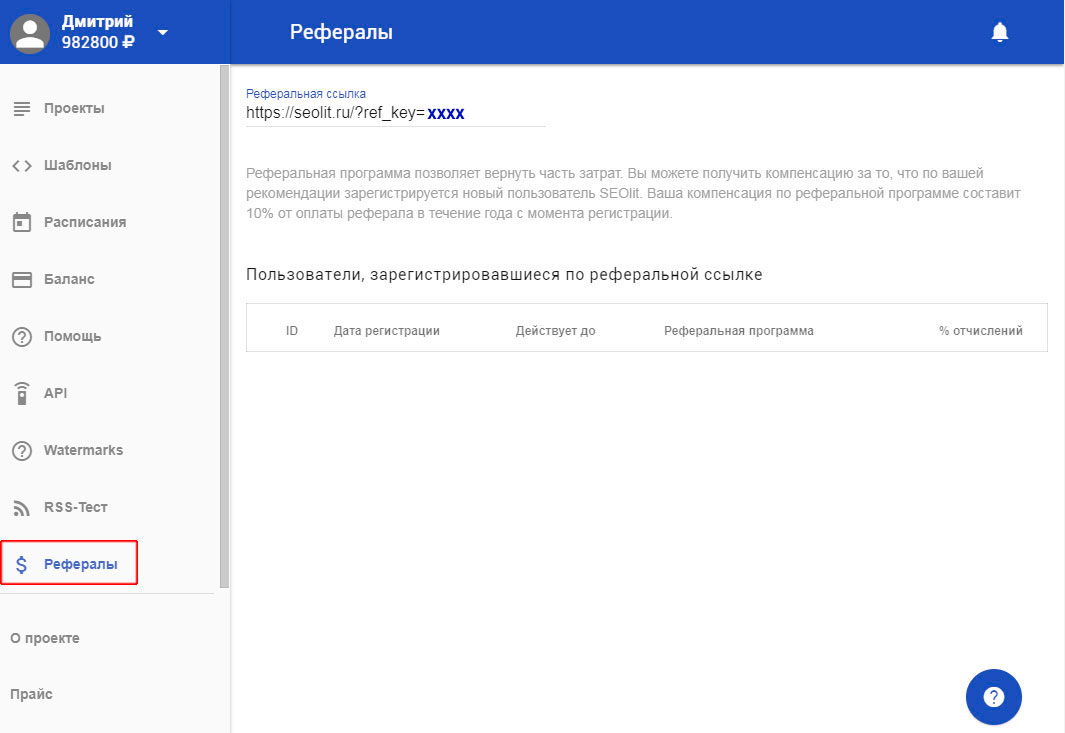Image resolution: width=1065 pixels, height=733 pixels.
Task: Click the Баланс credit card icon
Action: tap(22, 279)
